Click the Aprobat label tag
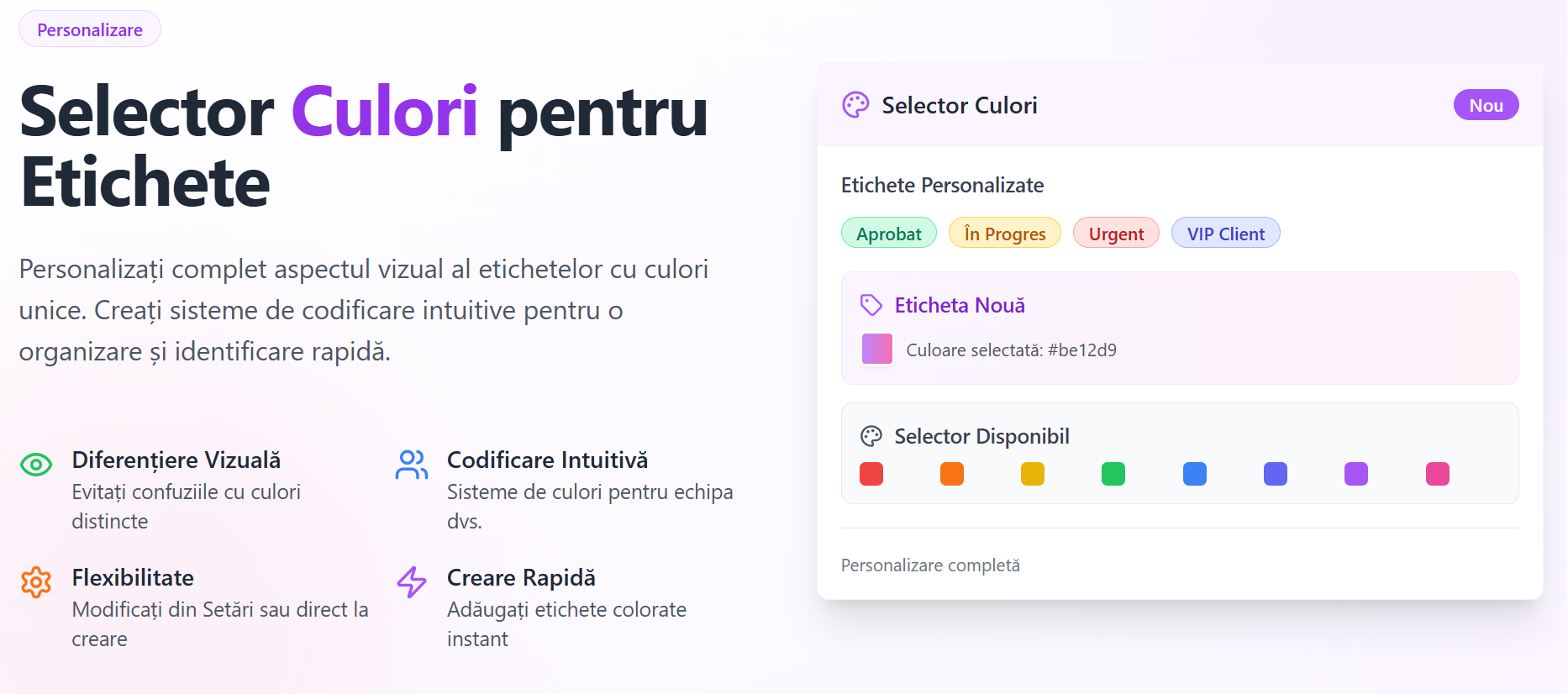 tap(889, 234)
